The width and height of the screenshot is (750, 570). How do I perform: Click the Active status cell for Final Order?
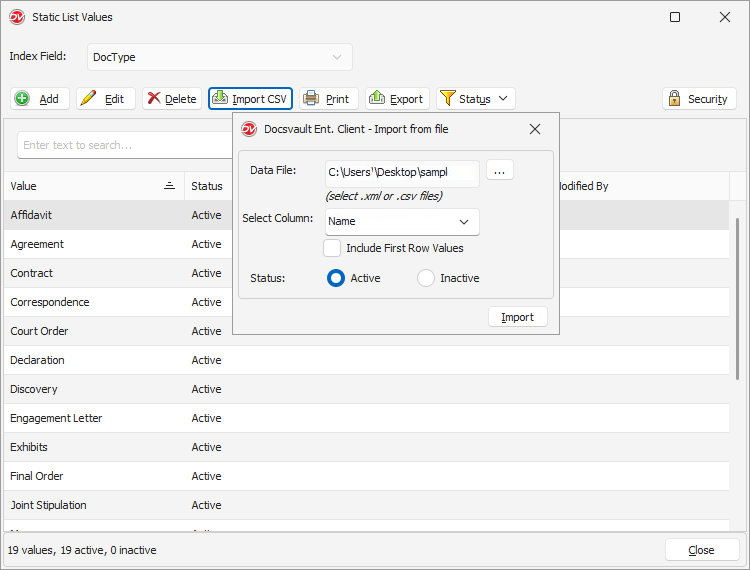206,476
